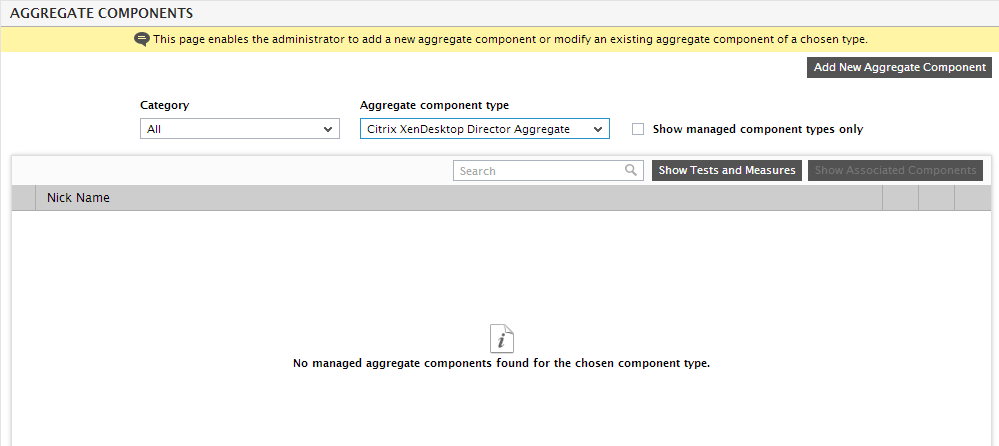Viewport: 999px width, 446px height.
Task: Click Add New Aggregate Component button
Action: (x=899, y=68)
